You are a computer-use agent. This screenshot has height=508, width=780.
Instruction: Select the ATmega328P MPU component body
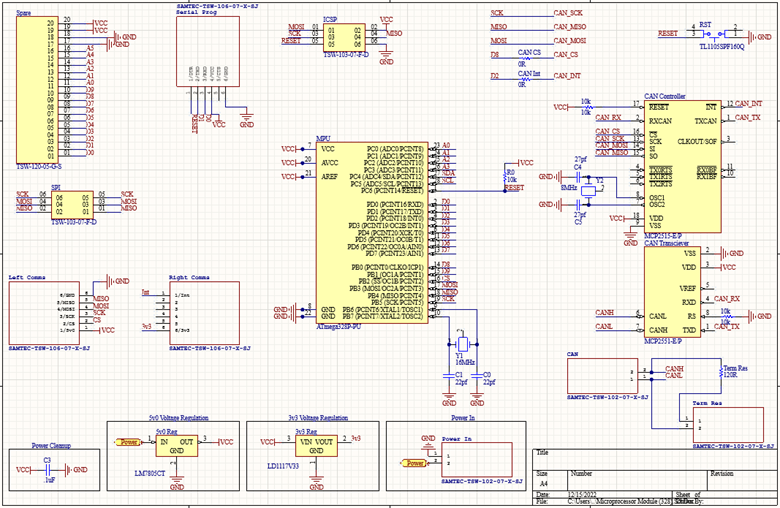point(371,230)
